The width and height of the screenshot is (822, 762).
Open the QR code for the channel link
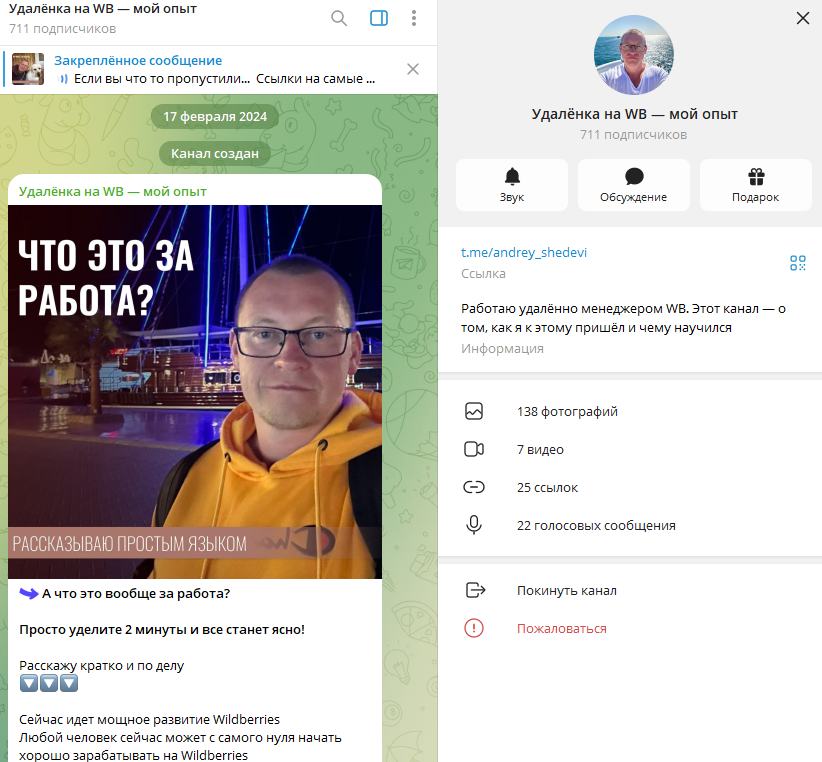click(x=798, y=263)
